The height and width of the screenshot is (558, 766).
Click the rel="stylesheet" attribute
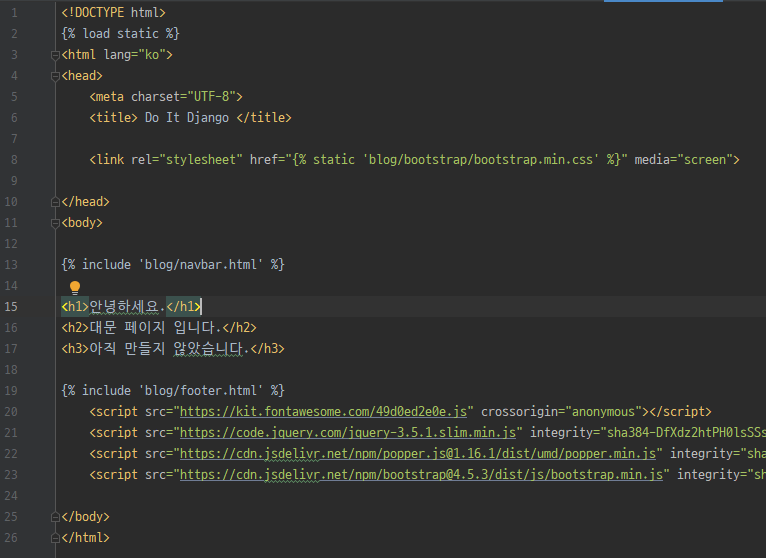pos(187,160)
